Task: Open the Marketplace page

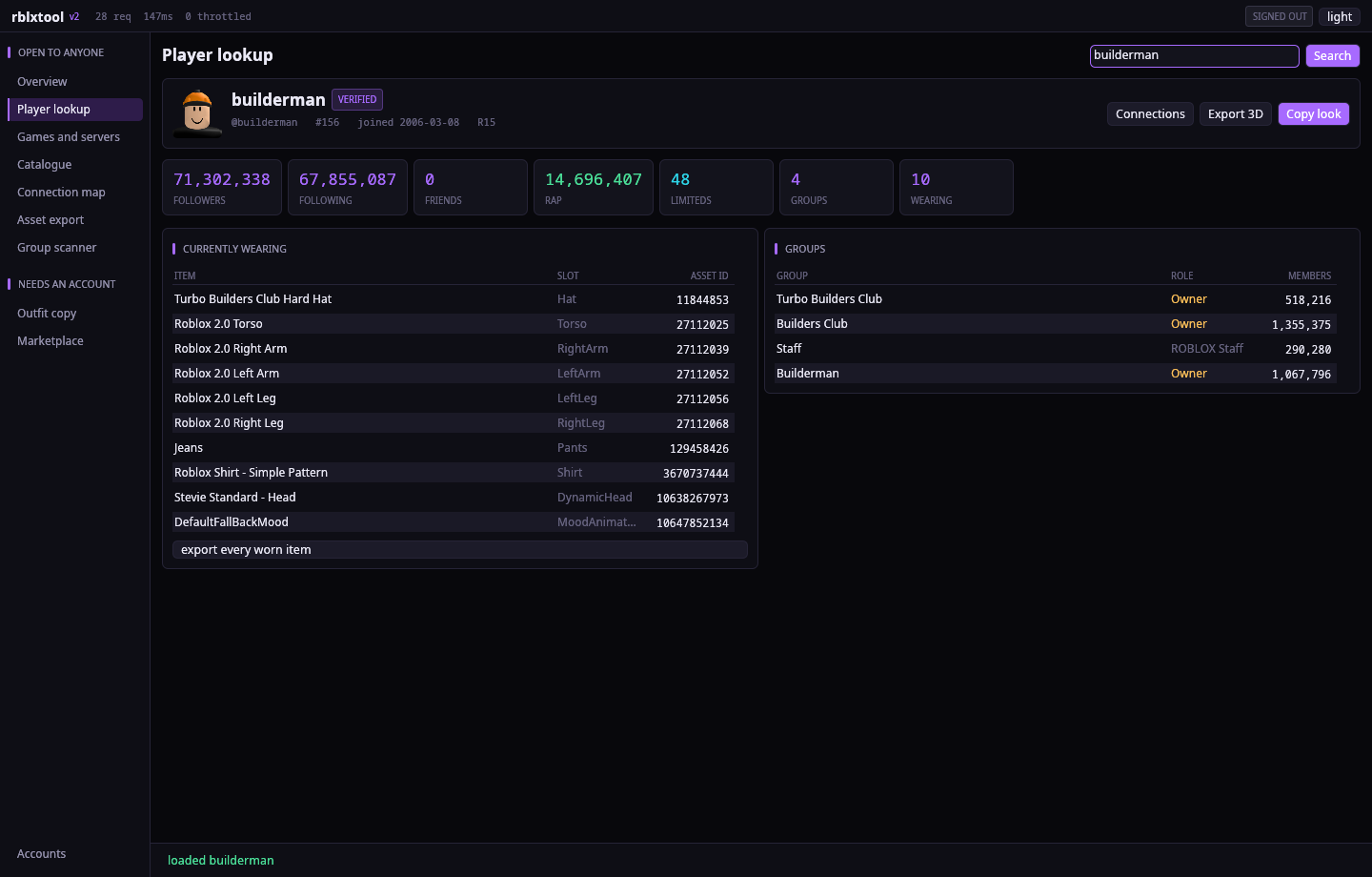Action: click(x=75, y=341)
